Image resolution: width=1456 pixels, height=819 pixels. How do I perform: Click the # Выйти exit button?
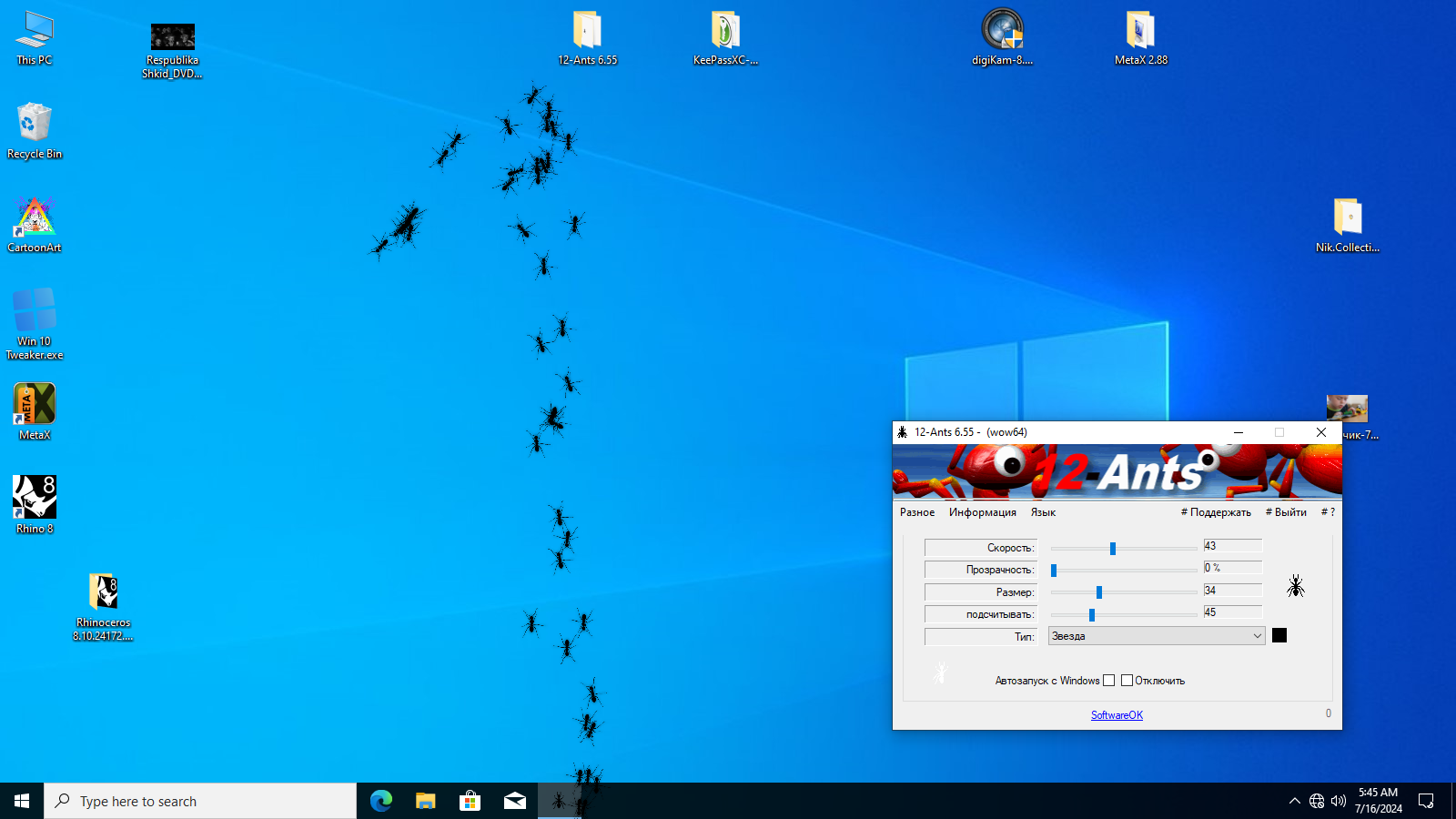1286,512
